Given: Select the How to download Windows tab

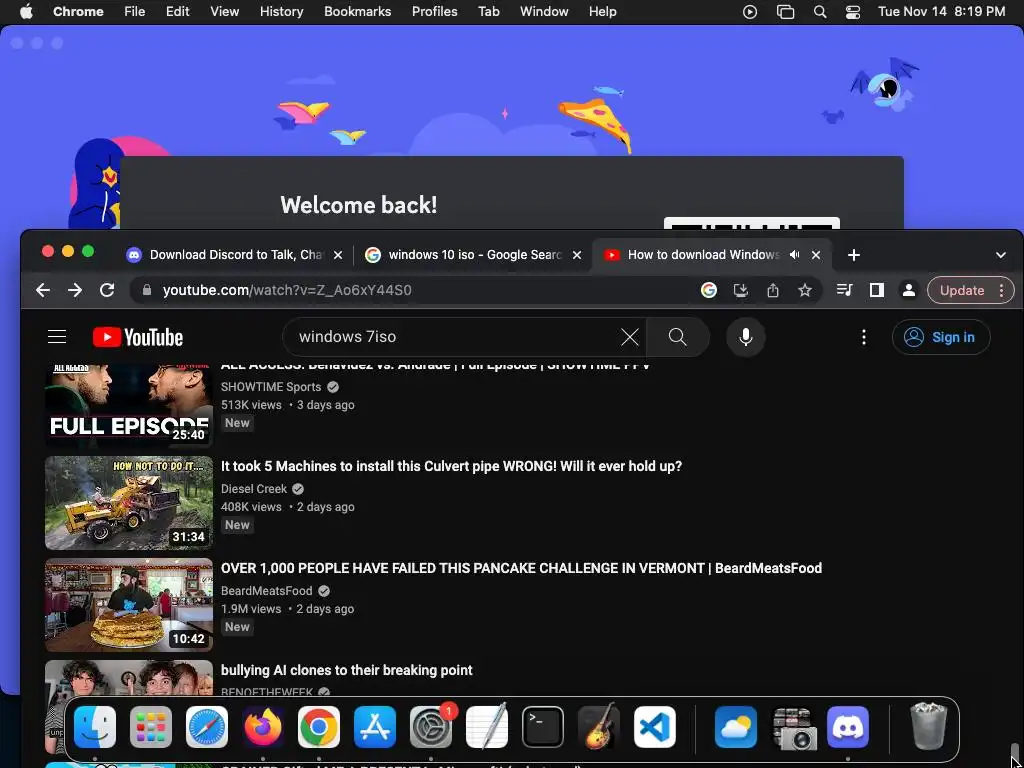Looking at the screenshot, I should pyautogui.click(x=703, y=255).
